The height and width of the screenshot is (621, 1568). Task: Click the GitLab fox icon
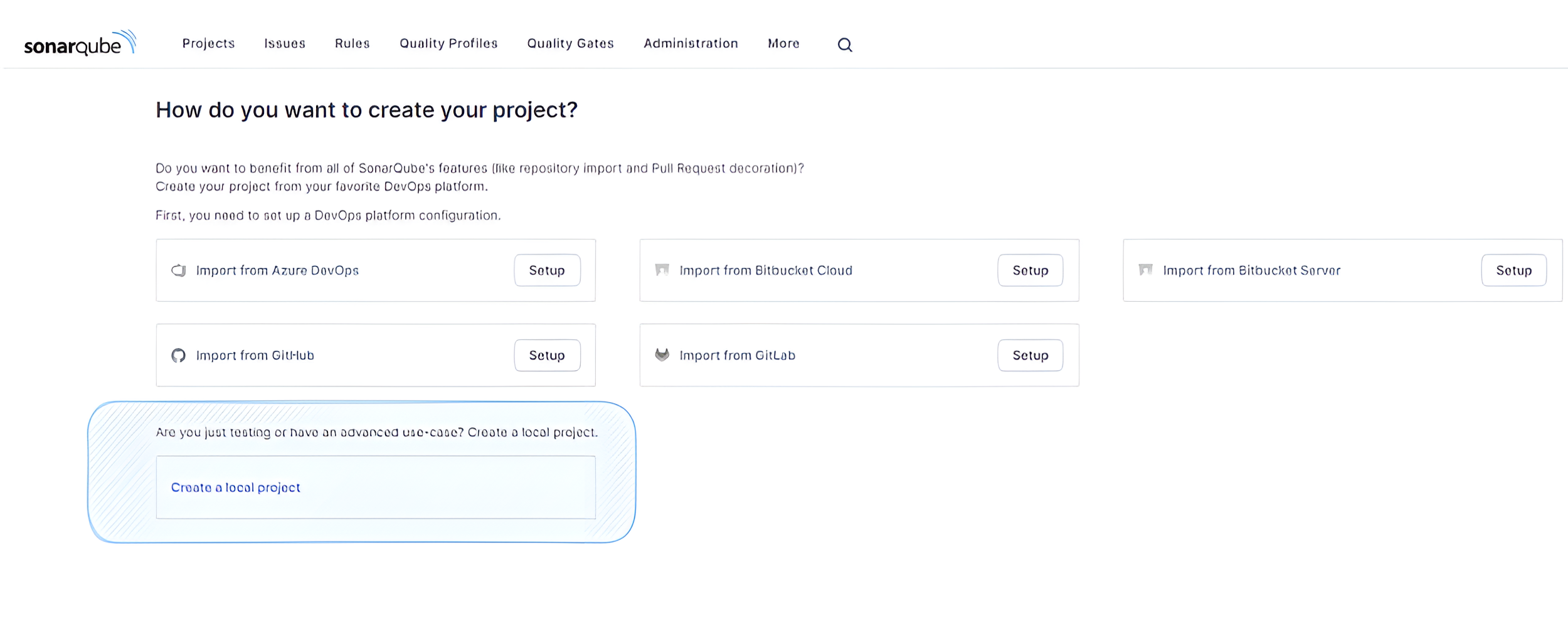[662, 355]
